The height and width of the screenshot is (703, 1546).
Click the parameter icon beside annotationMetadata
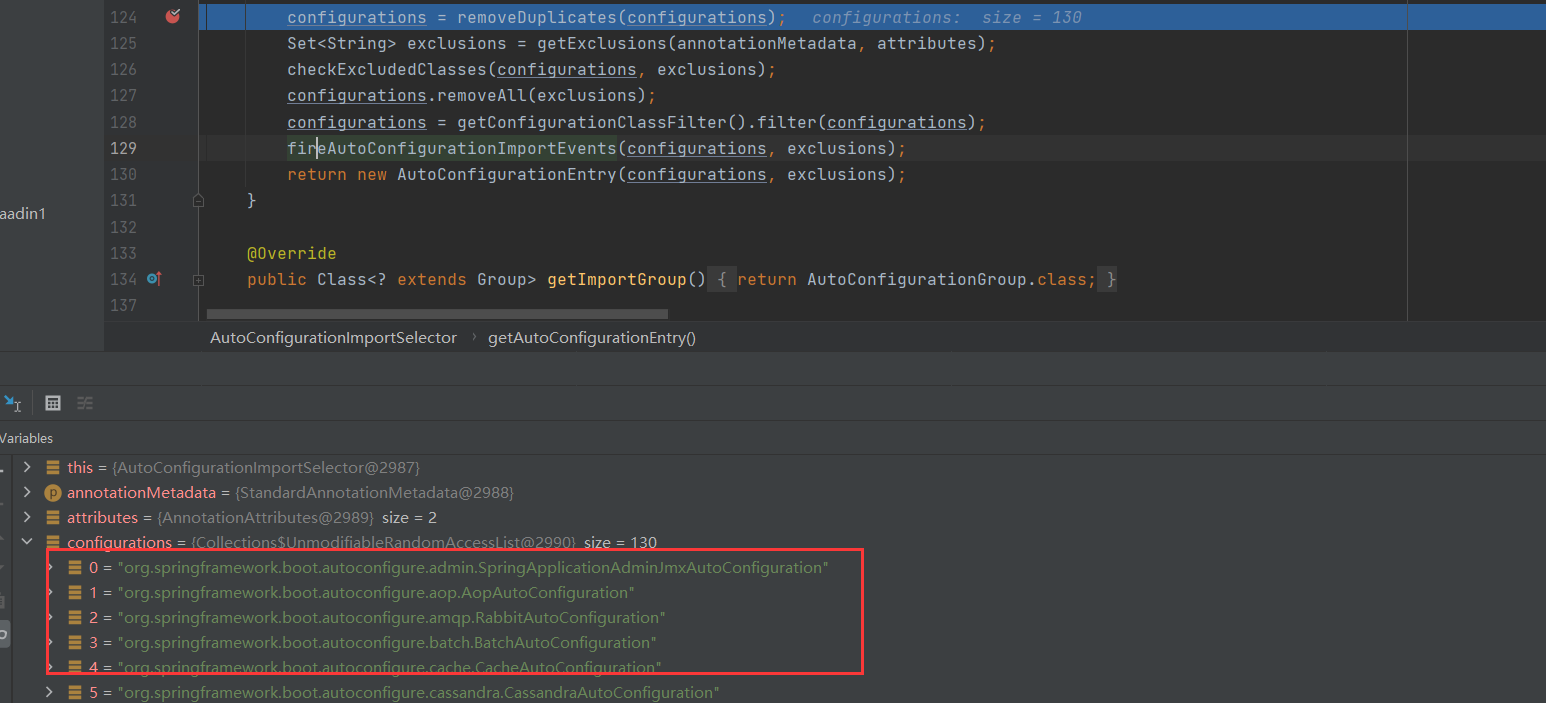(x=53, y=493)
